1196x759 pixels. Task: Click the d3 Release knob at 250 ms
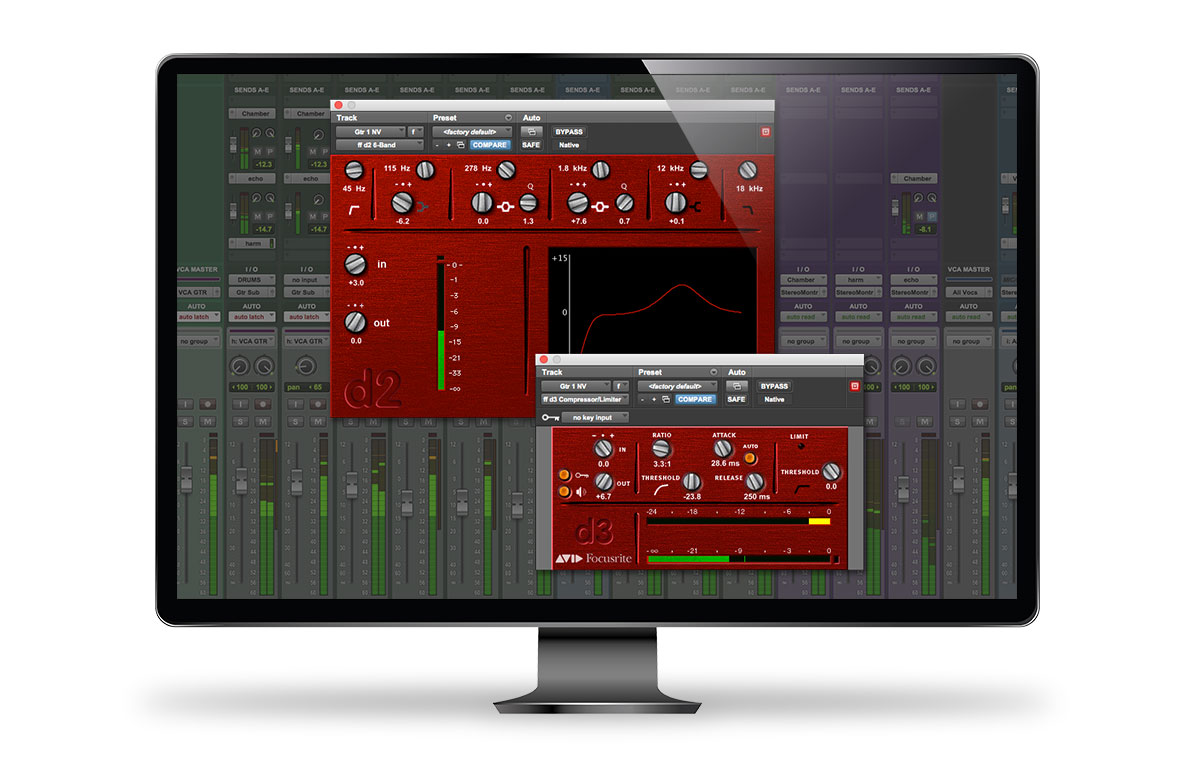(x=754, y=482)
